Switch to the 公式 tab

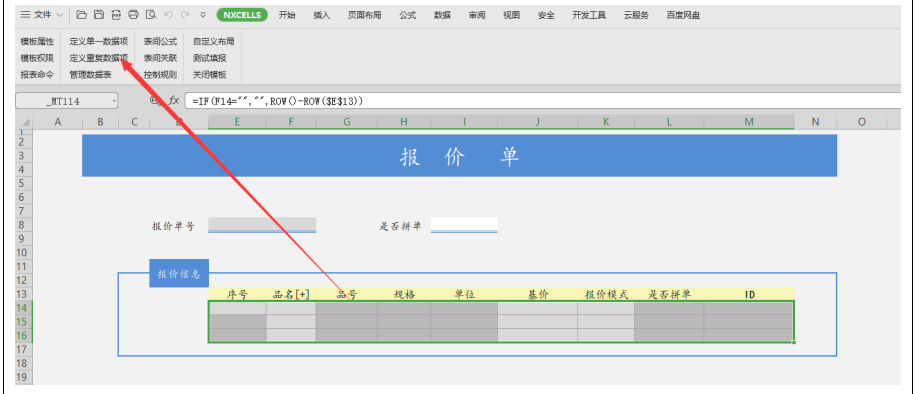point(407,15)
